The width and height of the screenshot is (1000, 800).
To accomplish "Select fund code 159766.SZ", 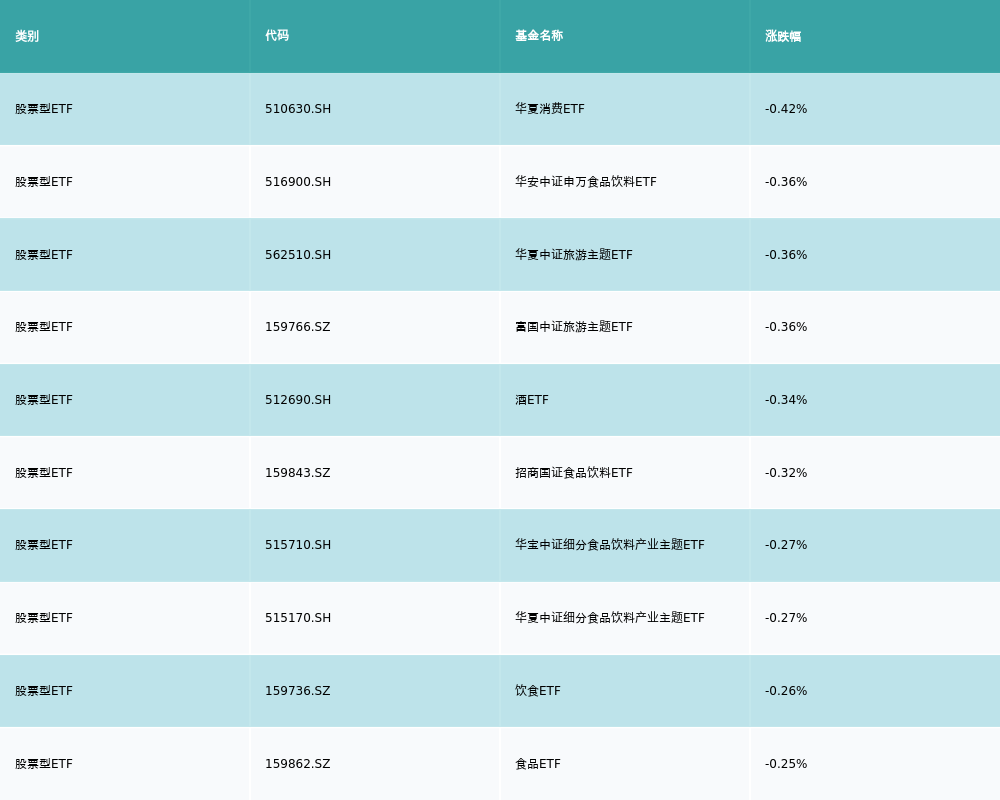I will pos(298,327).
